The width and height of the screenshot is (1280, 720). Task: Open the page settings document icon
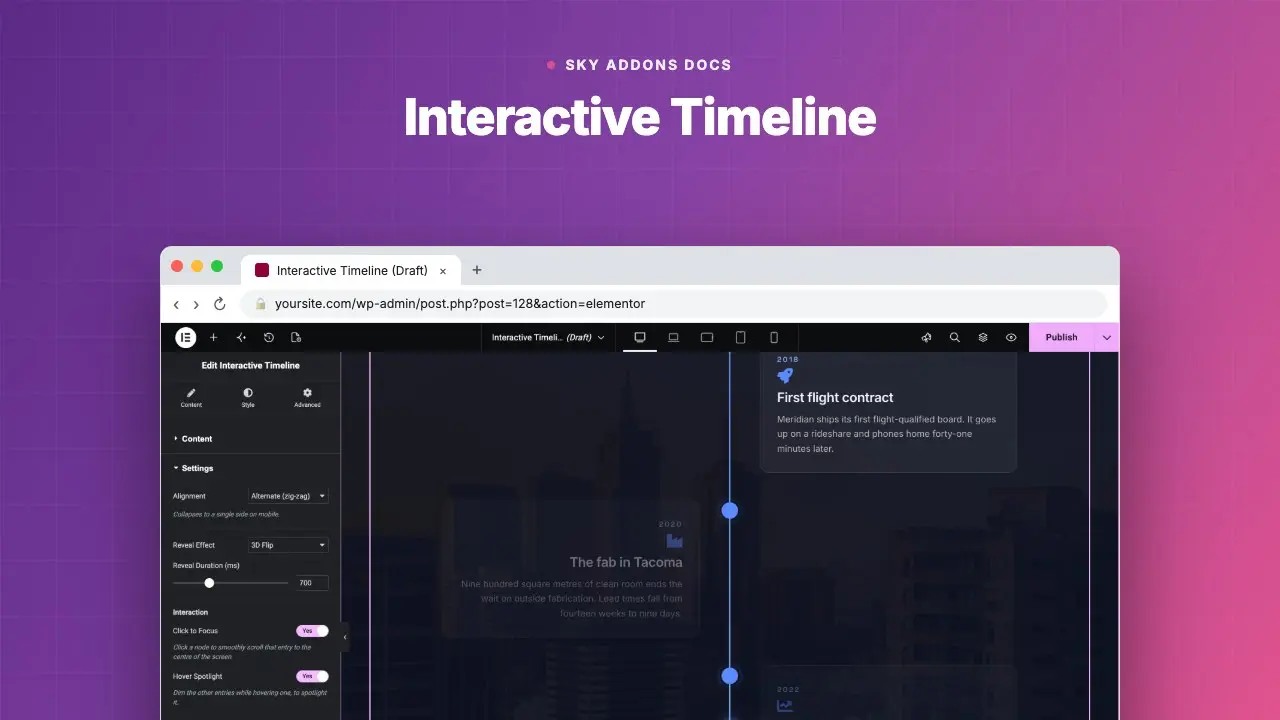tap(296, 337)
